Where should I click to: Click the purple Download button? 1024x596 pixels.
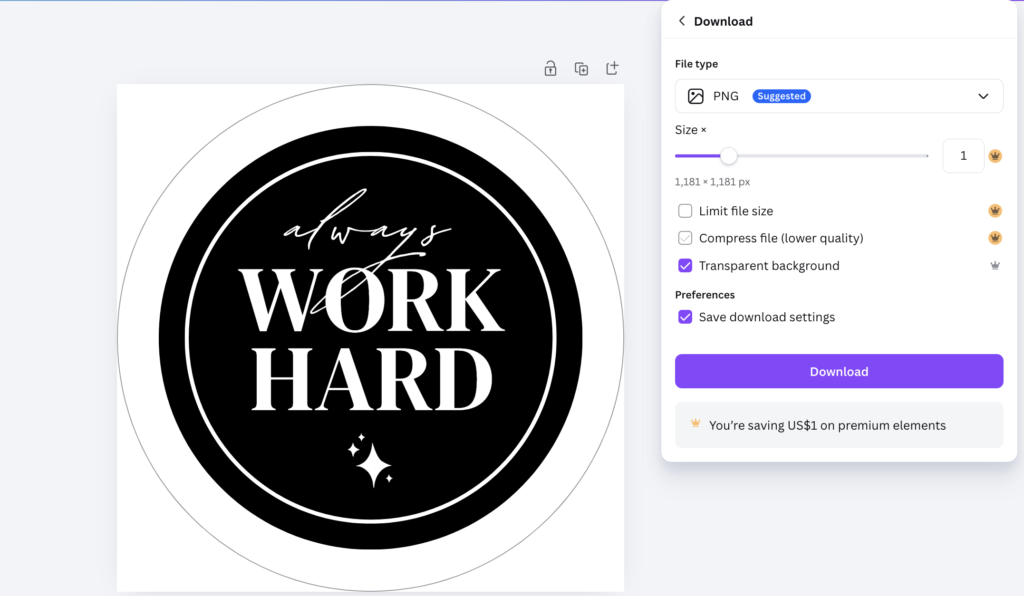(839, 371)
